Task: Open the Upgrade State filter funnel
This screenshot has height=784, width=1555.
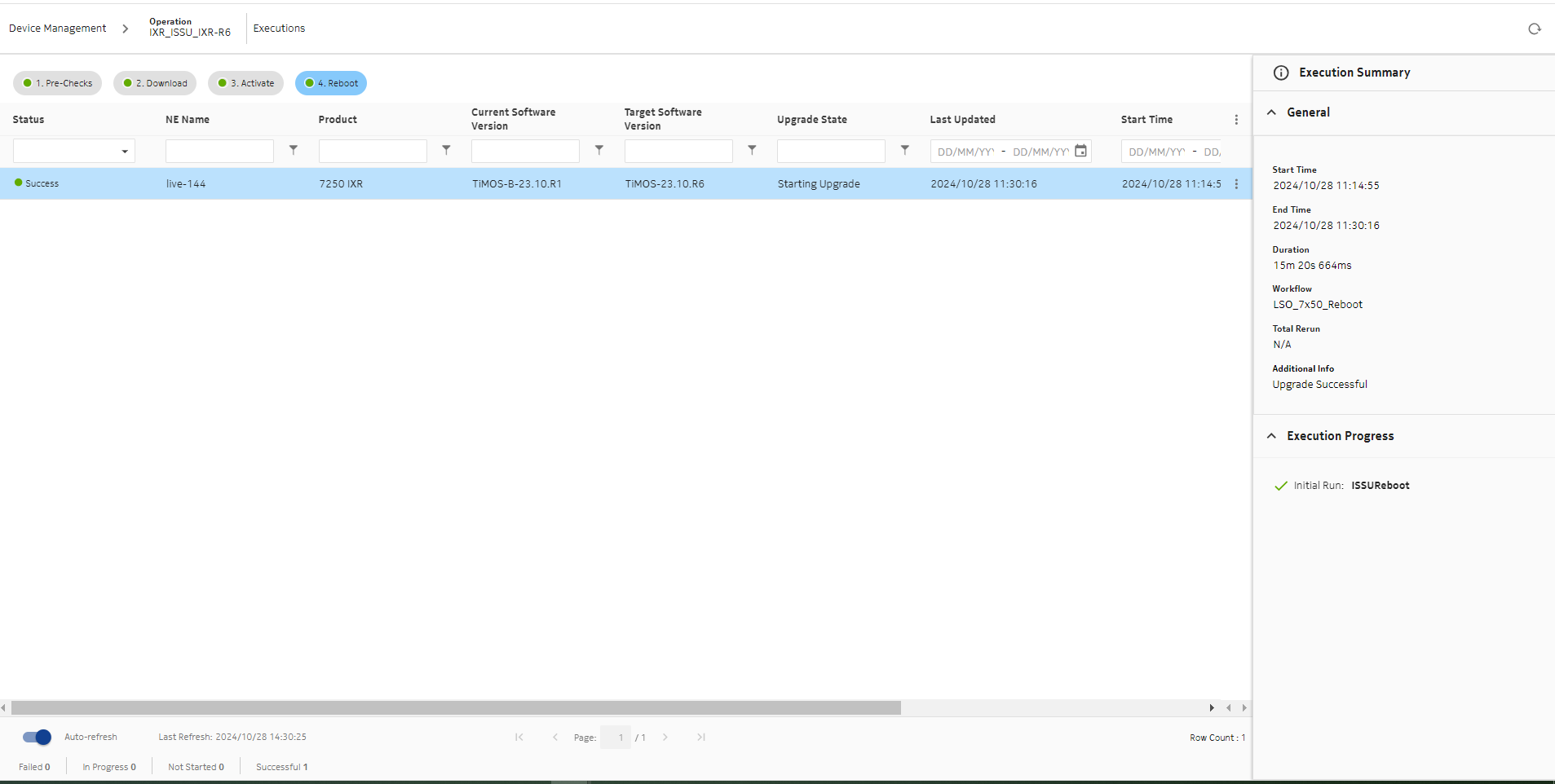Action: [x=904, y=150]
